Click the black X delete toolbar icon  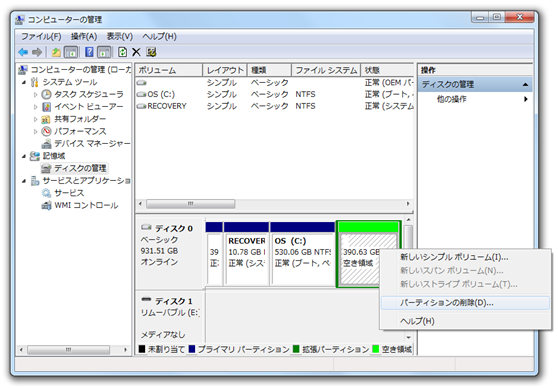pos(136,52)
